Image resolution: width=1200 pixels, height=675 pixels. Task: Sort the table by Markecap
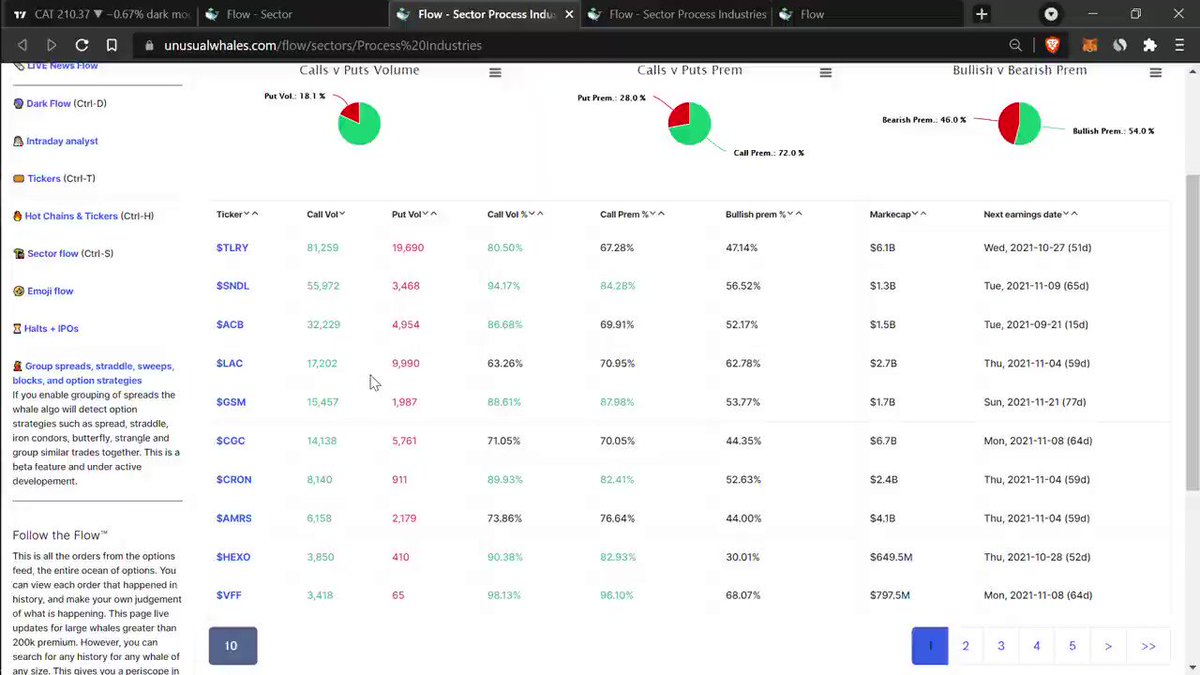(900, 214)
